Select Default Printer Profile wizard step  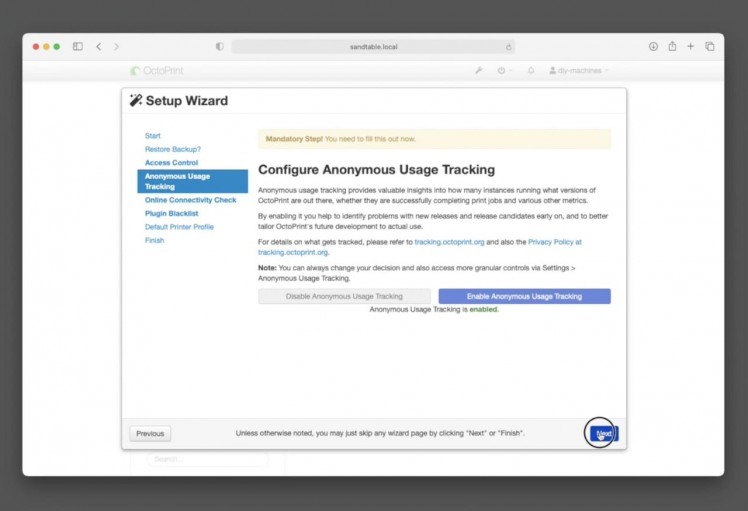pos(179,227)
